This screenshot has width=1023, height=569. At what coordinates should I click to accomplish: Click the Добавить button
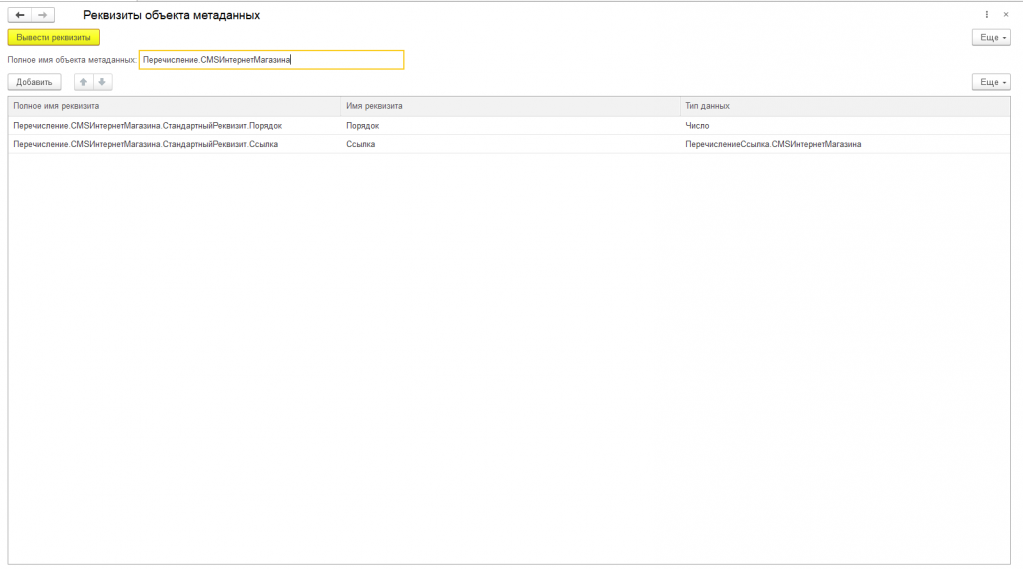[x=34, y=82]
